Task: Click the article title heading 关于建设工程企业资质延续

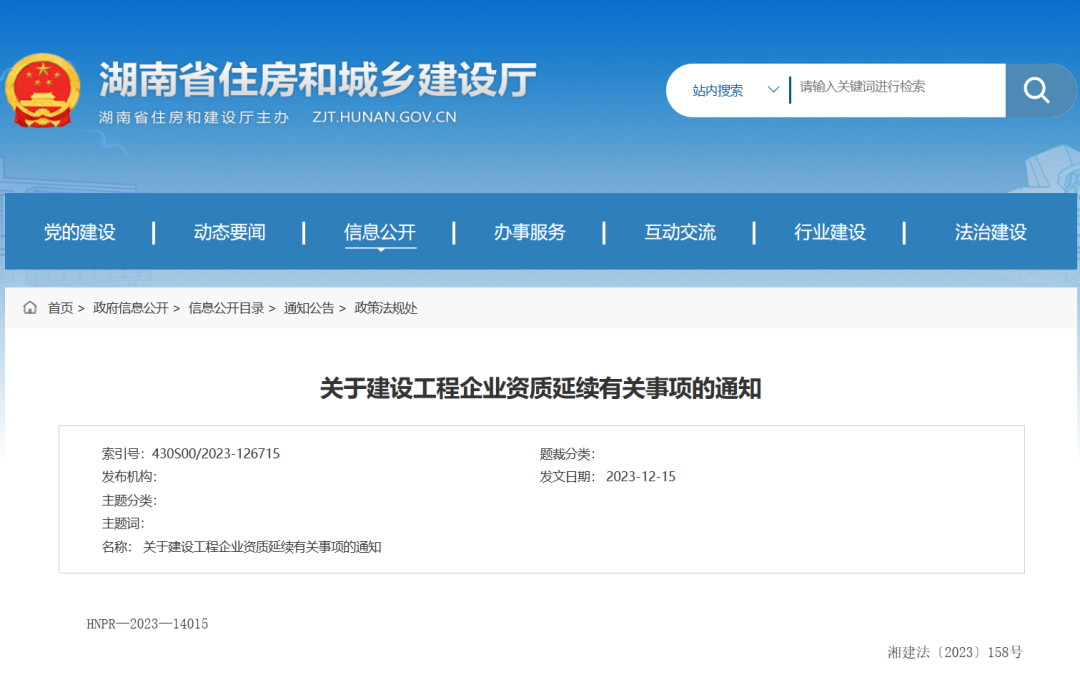Action: pyautogui.click(x=540, y=388)
